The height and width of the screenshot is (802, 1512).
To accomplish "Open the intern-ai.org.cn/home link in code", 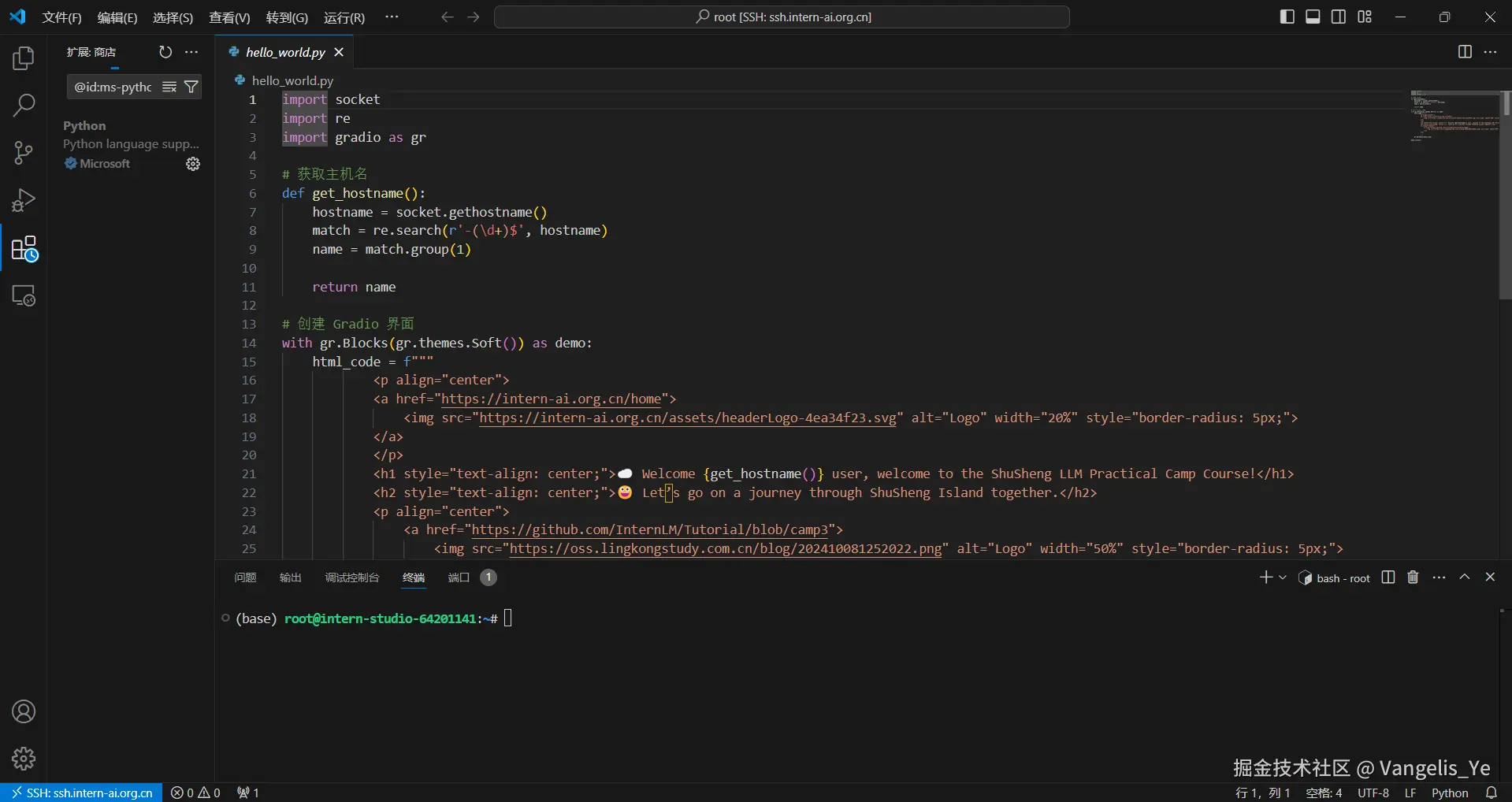I will click(x=551, y=399).
